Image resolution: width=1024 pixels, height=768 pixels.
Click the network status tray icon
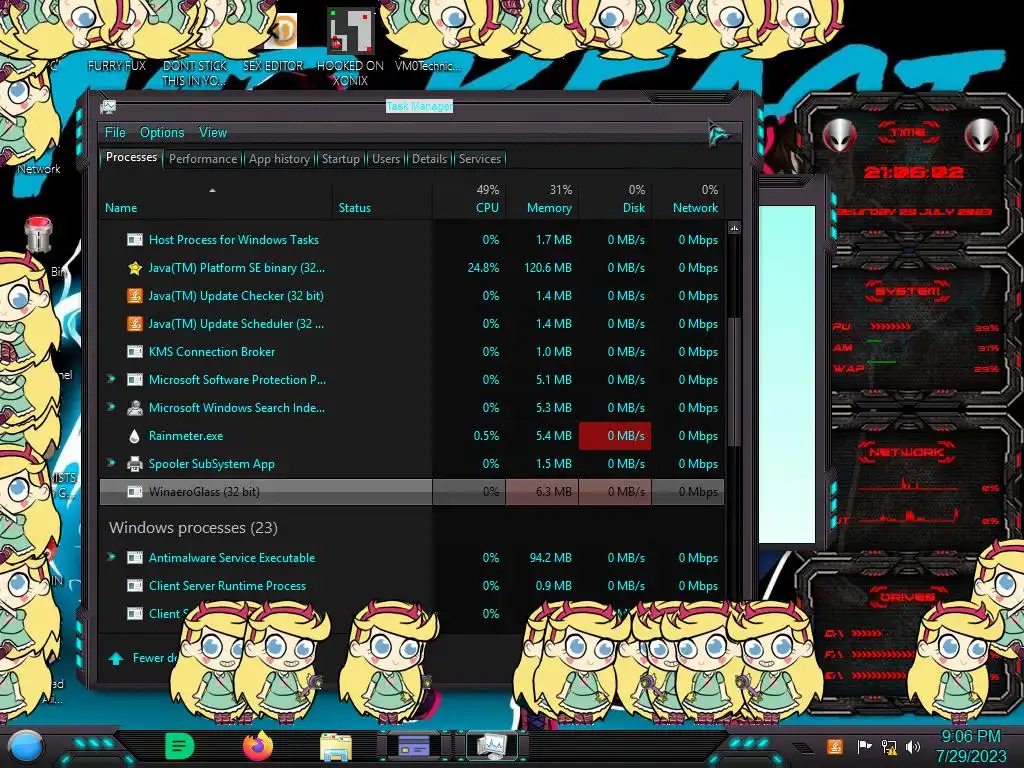(x=889, y=746)
